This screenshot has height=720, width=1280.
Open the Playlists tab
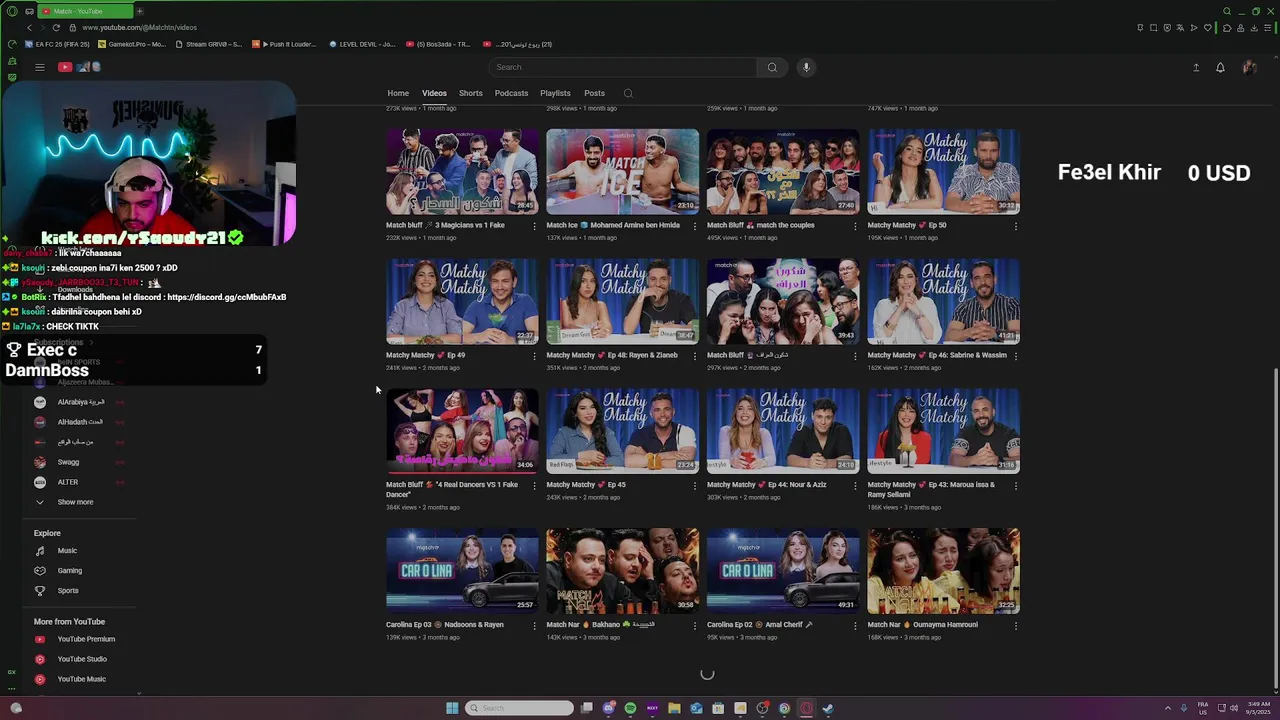[555, 93]
